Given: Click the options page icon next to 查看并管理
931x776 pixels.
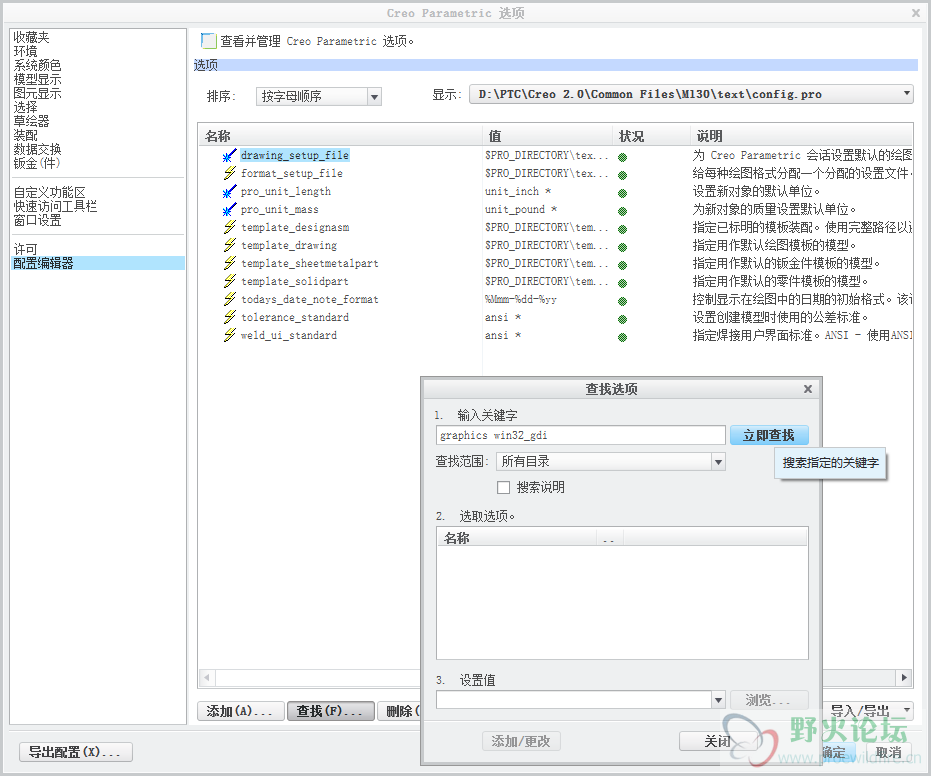Looking at the screenshot, I should pyautogui.click(x=208, y=40).
